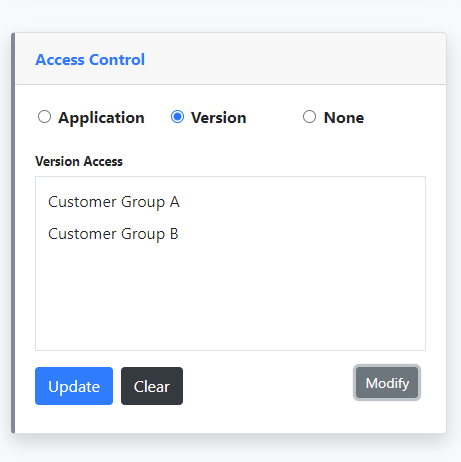
Task: Select the None radio button
Action: coord(309,117)
